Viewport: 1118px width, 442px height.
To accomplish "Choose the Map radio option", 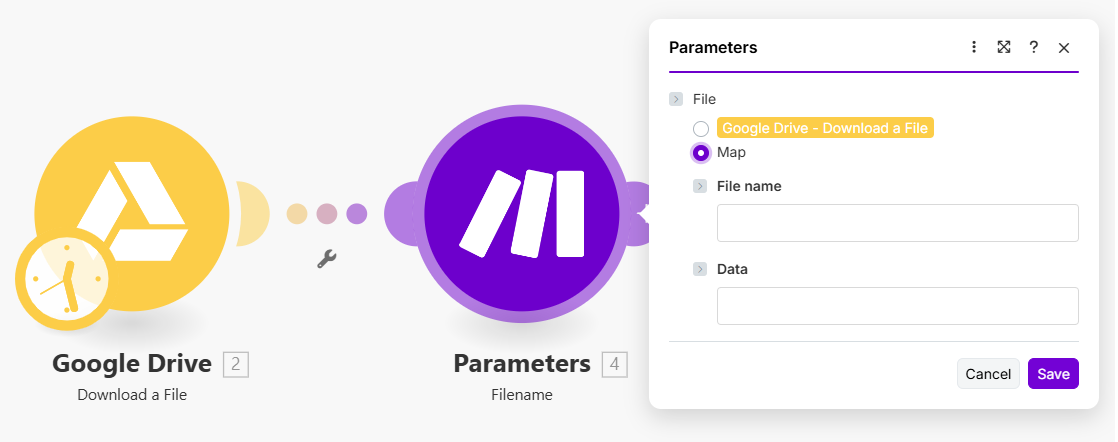I will 701,153.
